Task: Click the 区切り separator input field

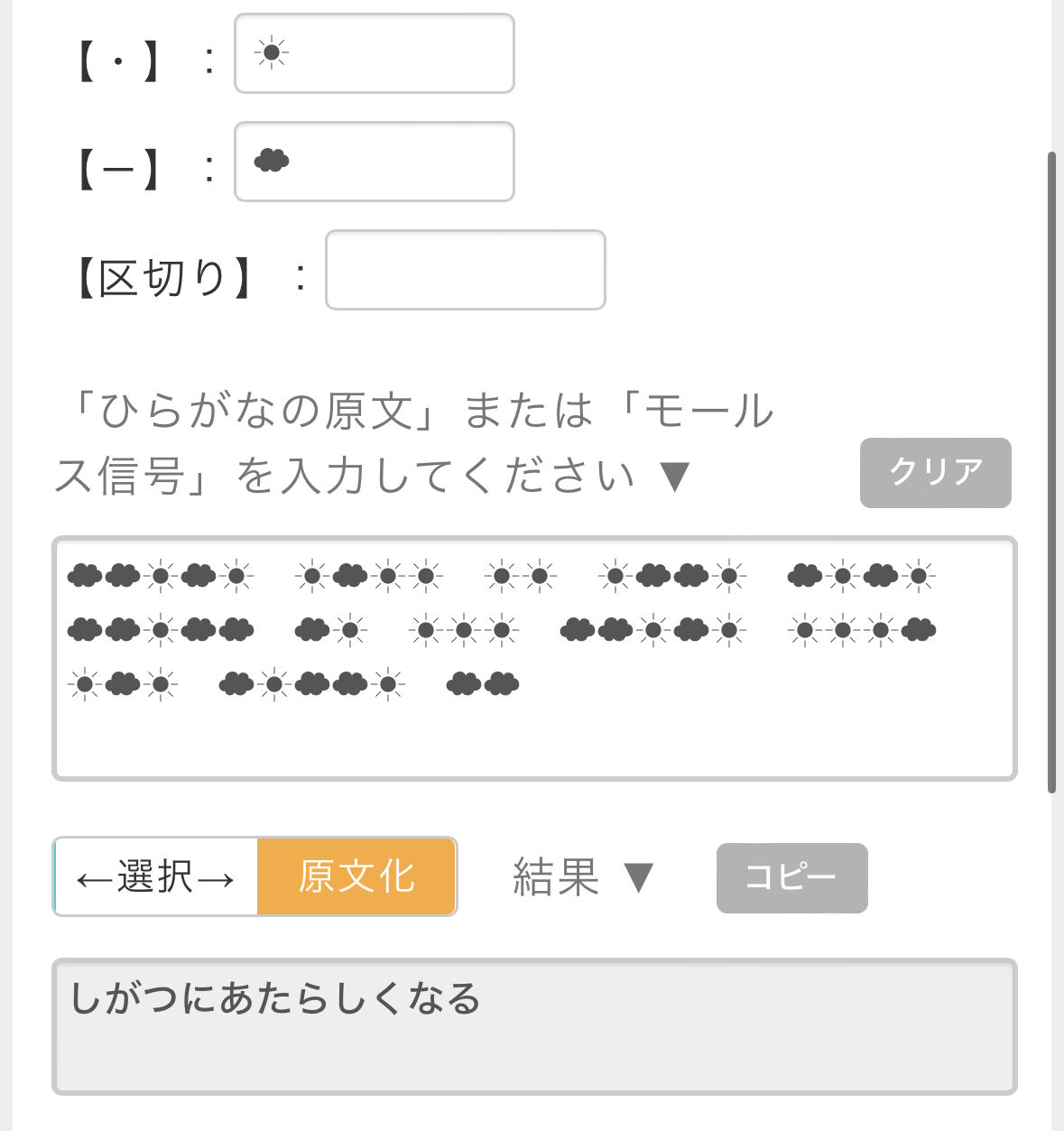Action: (x=466, y=270)
